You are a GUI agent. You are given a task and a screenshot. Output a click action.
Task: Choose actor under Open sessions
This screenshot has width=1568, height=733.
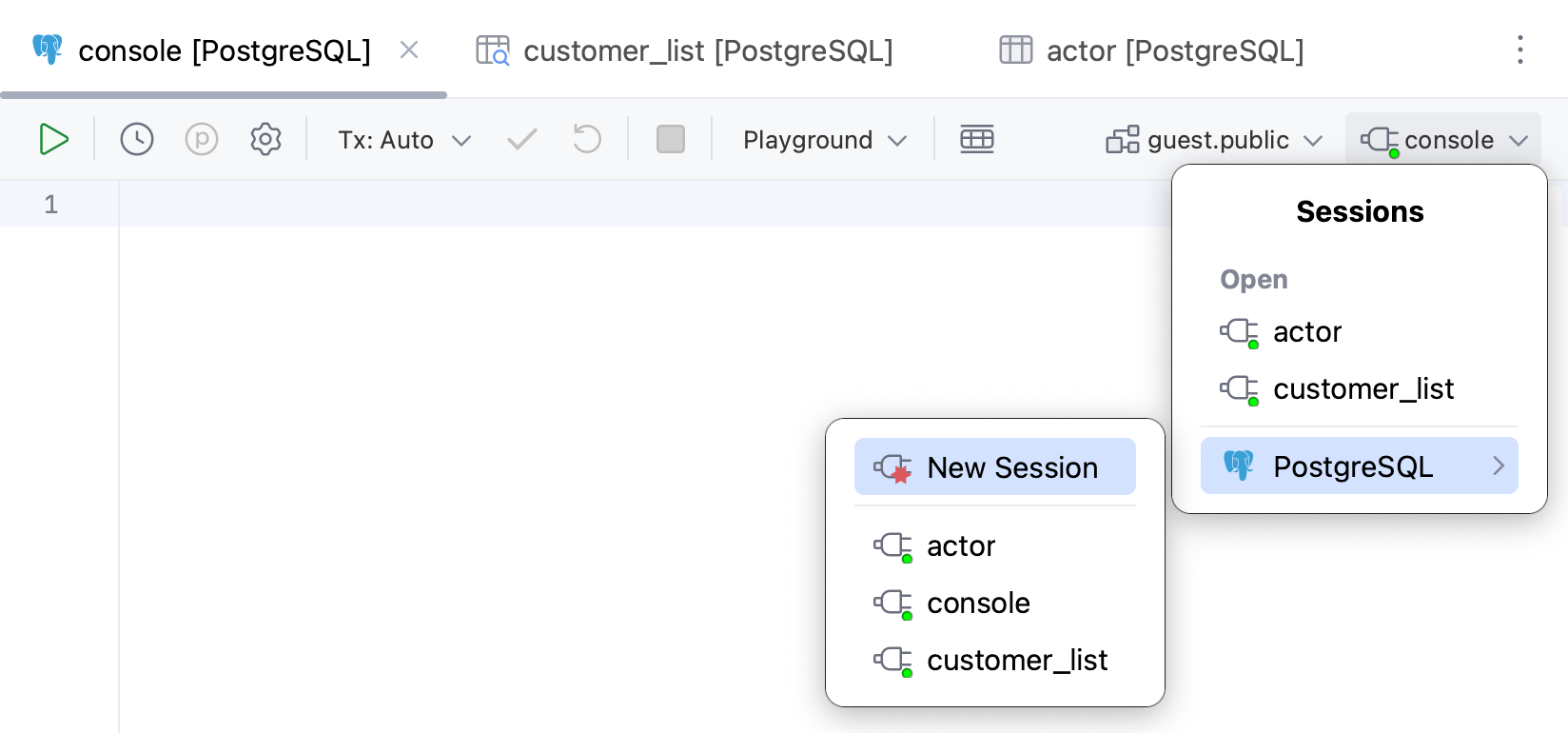(x=1306, y=332)
